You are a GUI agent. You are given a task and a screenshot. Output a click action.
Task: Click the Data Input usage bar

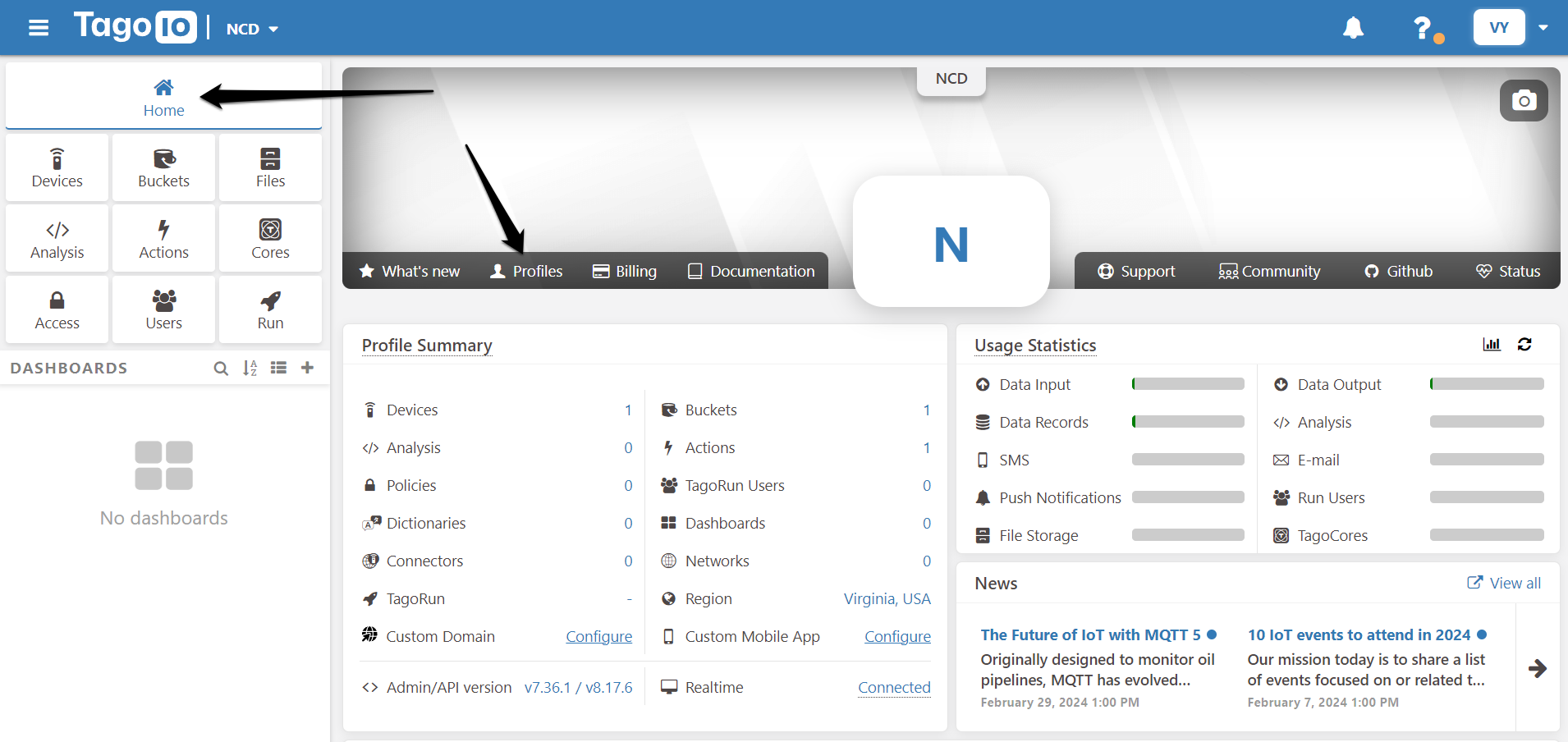[x=1187, y=383]
